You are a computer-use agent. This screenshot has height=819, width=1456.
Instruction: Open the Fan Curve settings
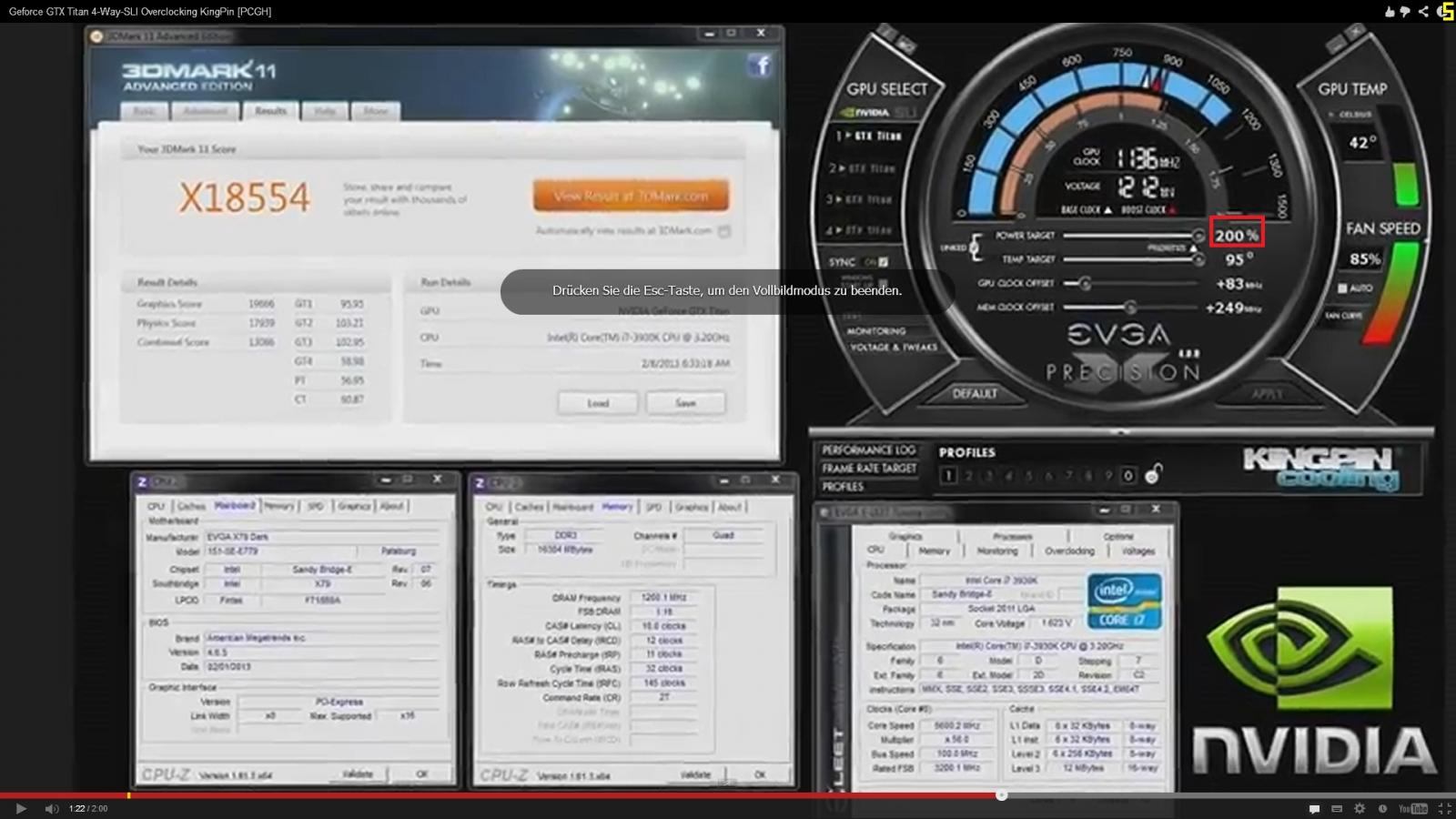(1343, 316)
